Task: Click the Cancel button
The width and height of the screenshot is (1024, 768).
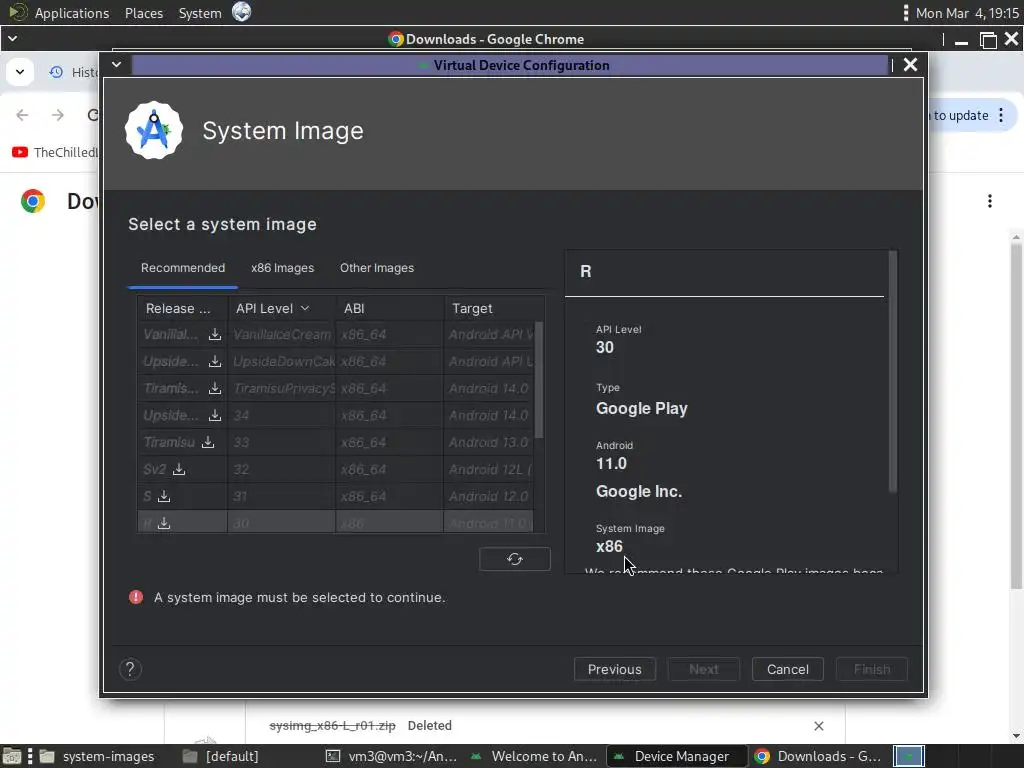Action: [788, 669]
